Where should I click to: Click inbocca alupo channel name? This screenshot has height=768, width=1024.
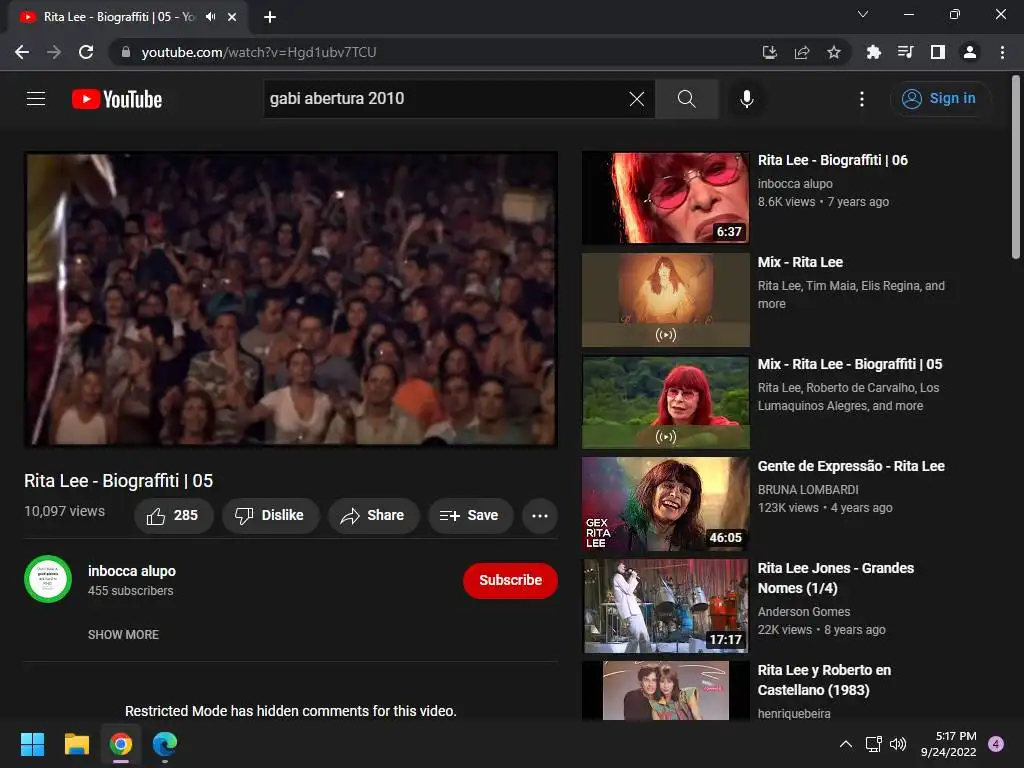click(x=132, y=571)
